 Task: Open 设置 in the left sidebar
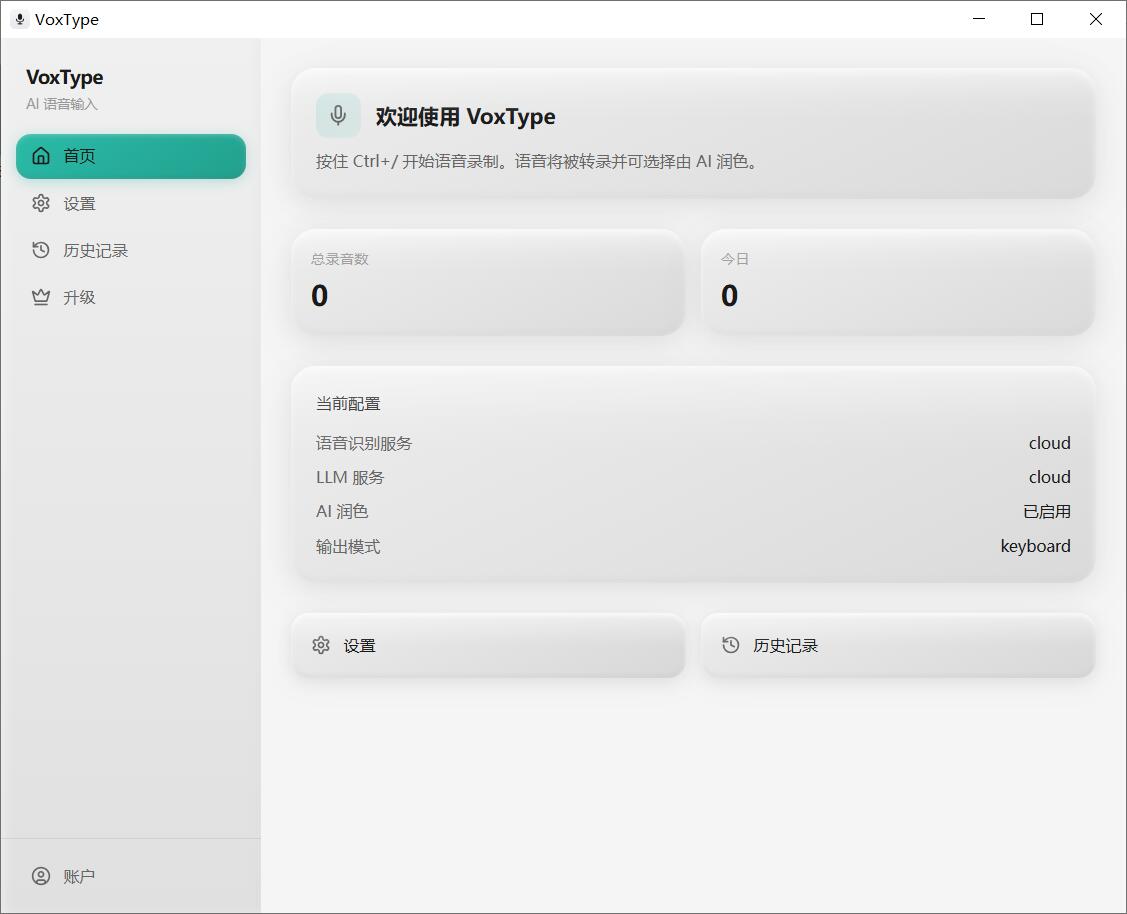pos(131,203)
